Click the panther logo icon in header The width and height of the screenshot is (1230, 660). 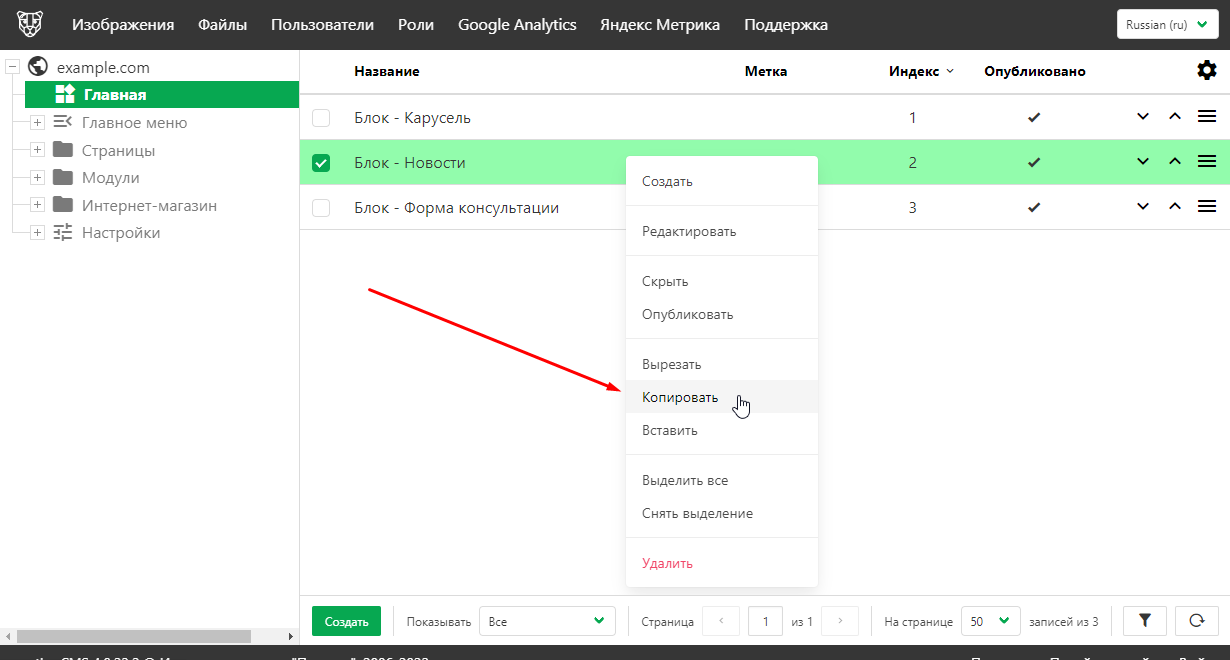coord(31,25)
